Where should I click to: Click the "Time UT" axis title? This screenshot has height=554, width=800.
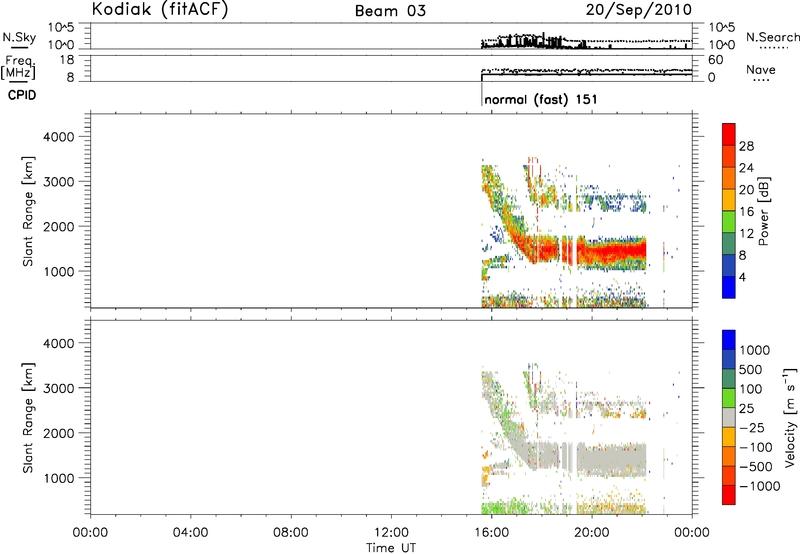coord(391,548)
